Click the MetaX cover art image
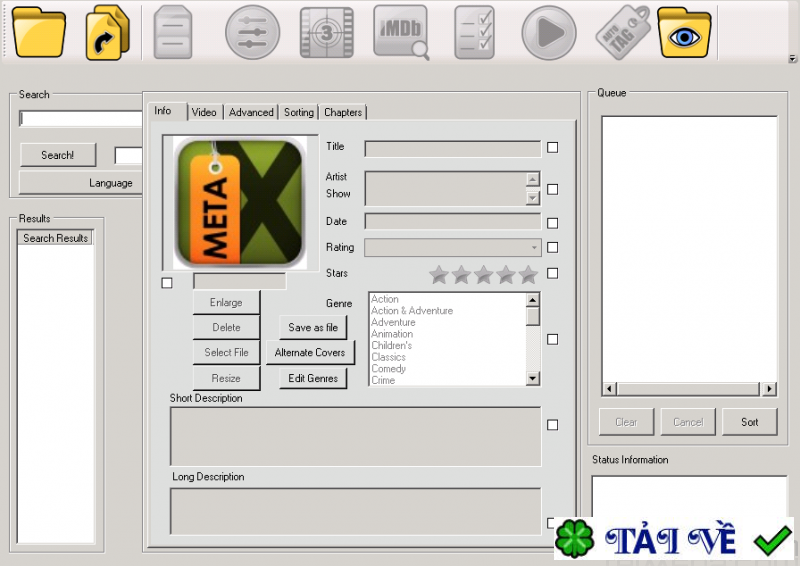The width and height of the screenshot is (800, 566). [x=240, y=203]
